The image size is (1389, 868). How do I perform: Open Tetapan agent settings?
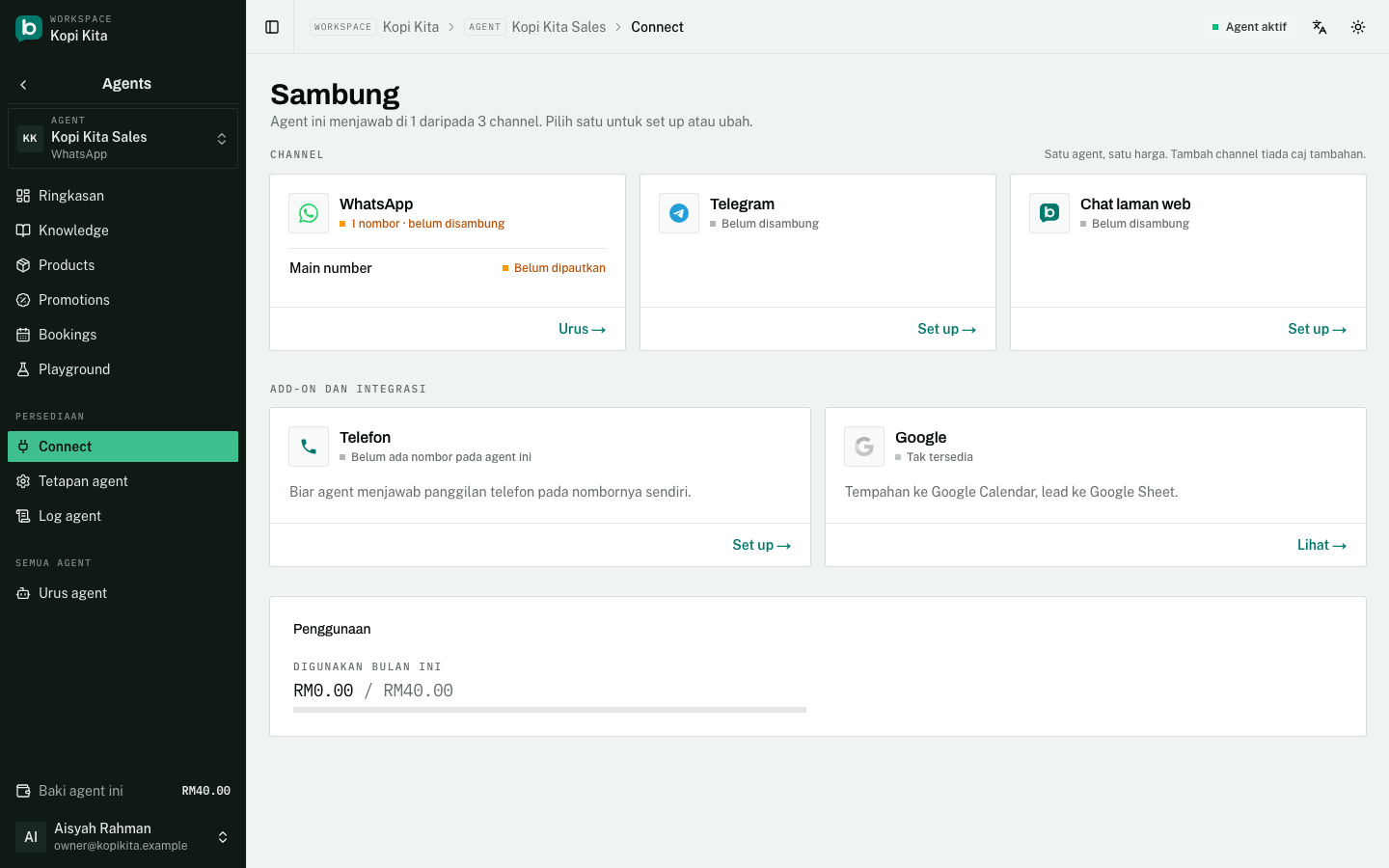[123, 481]
